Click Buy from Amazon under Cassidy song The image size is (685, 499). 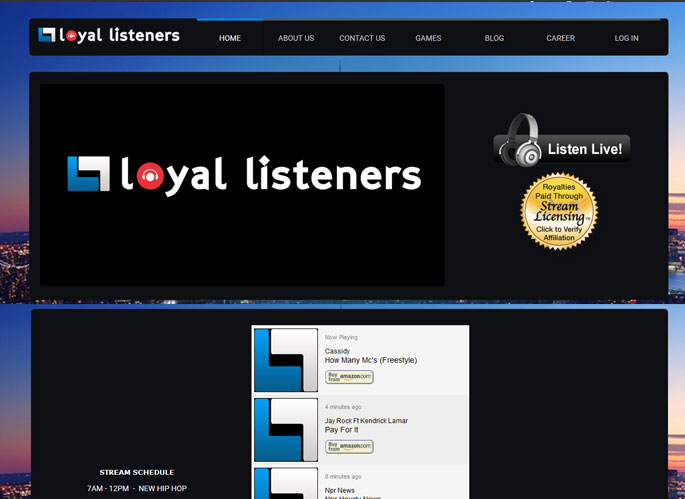[x=349, y=377]
